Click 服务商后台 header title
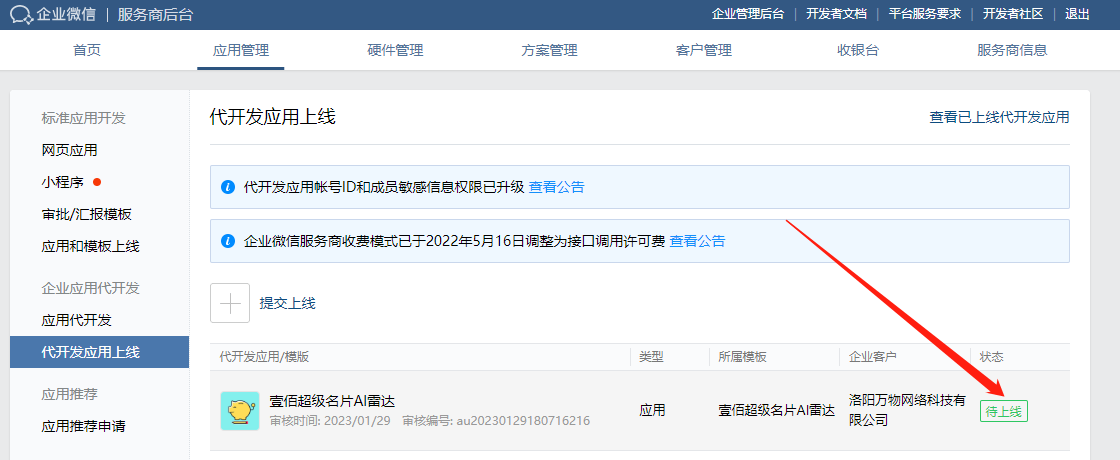 click(155, 14)
